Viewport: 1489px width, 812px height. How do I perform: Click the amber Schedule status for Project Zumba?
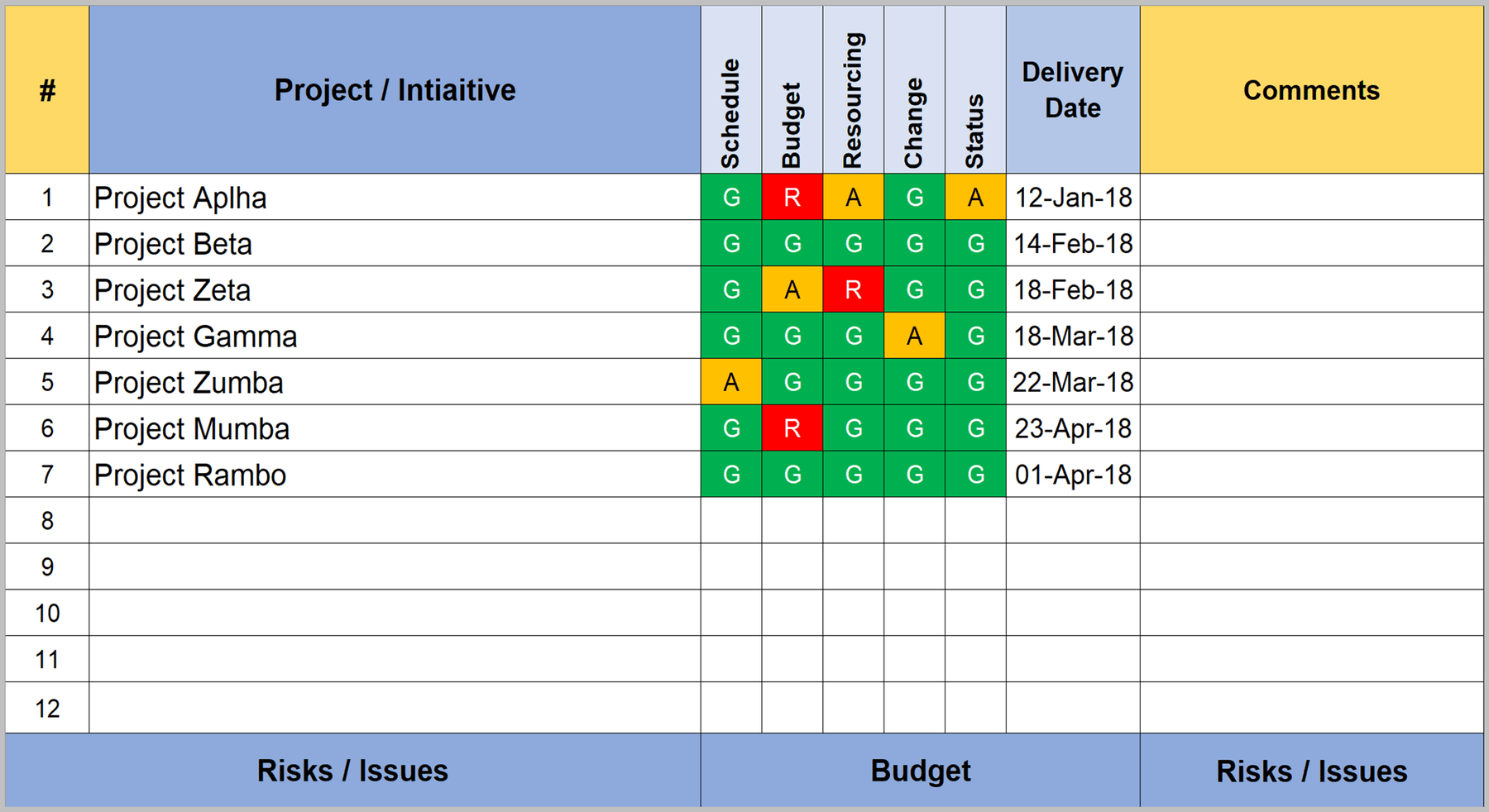coord(730,382)
